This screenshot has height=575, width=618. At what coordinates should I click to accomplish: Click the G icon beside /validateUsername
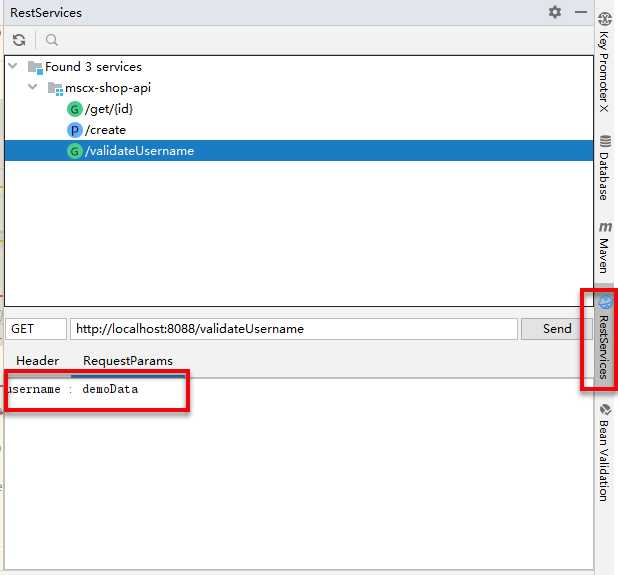tap(74, 151)
